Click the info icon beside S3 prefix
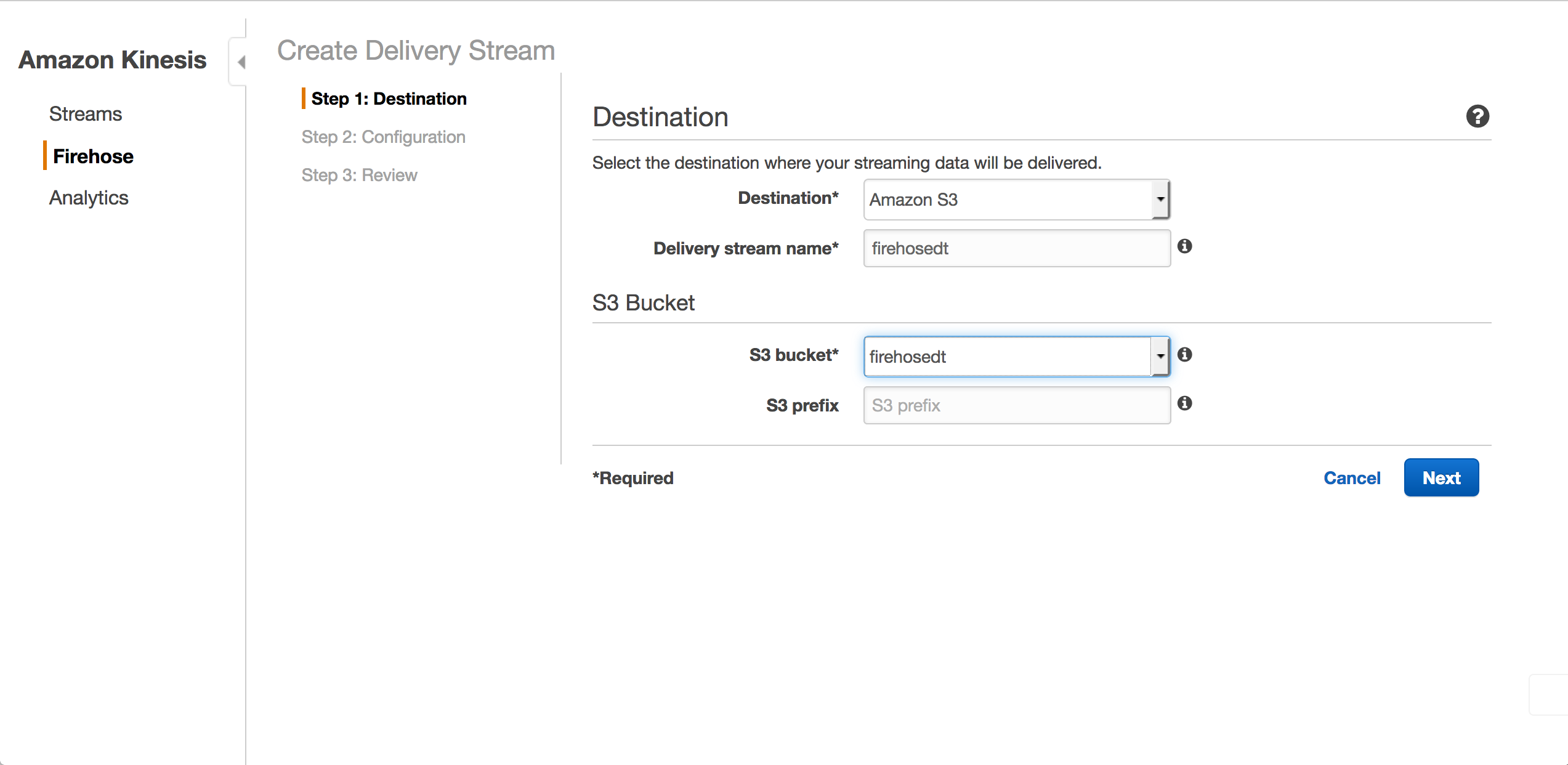The image size is (1568, 765). point(1186,403)
